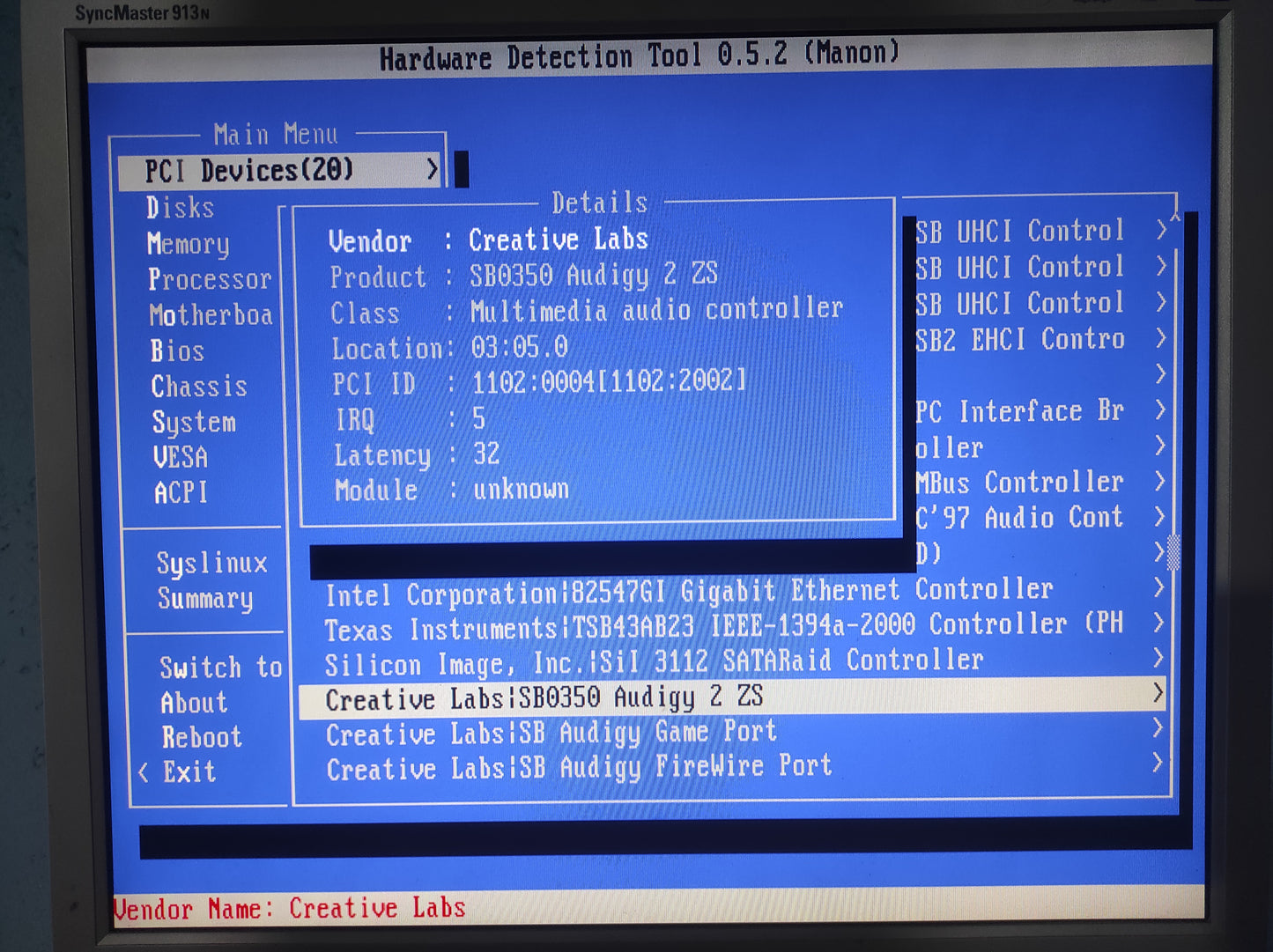Select Creative Labs SB Audigy Game Port
Screen dimensions: 1273x952
551,733
